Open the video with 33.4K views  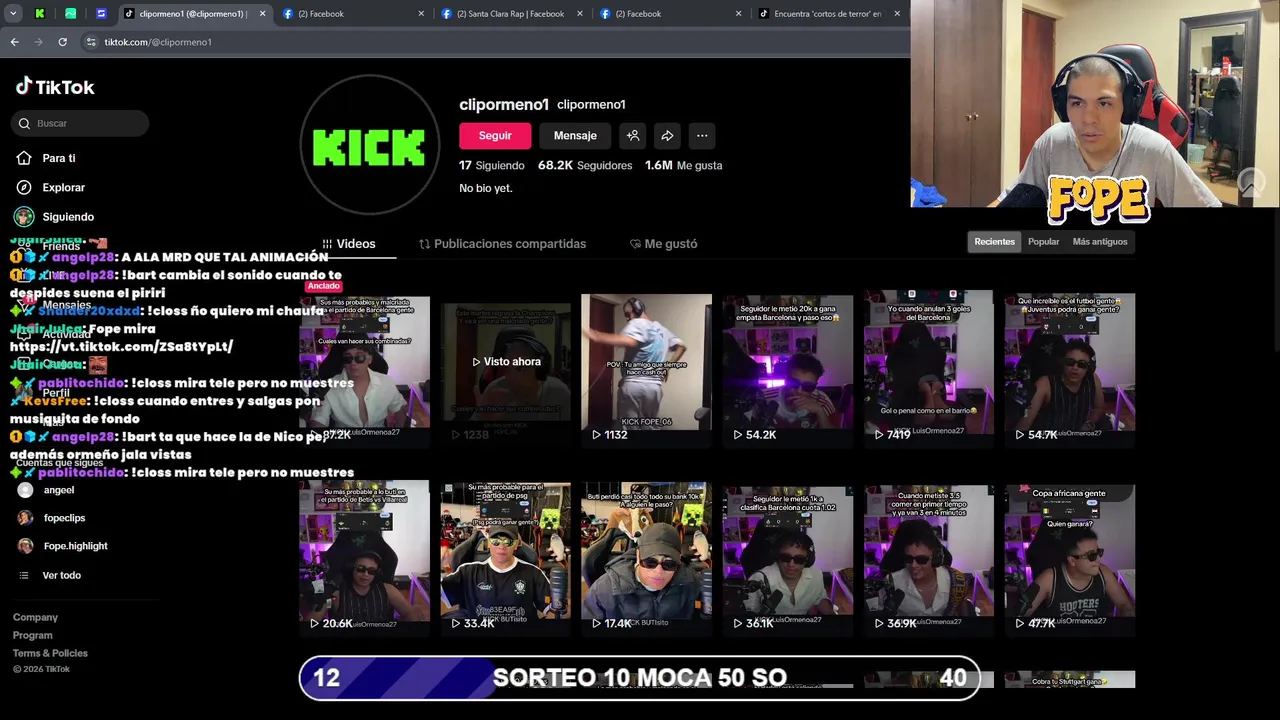[x=506, y=558]
